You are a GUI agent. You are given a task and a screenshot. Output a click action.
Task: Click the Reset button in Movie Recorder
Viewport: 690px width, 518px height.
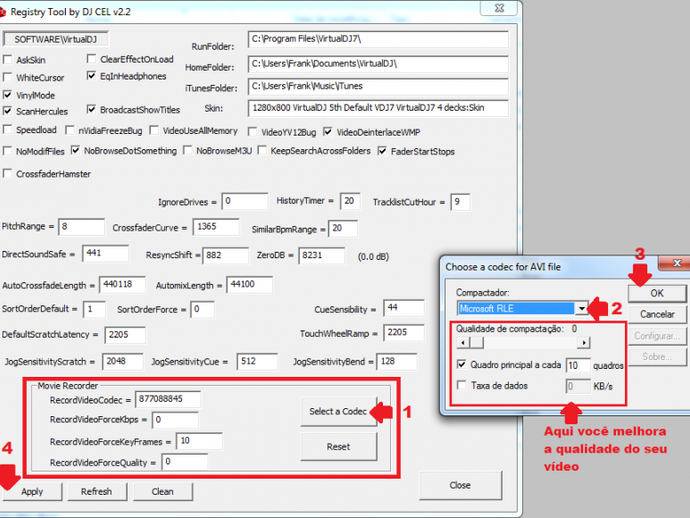[x=338, y=447]
